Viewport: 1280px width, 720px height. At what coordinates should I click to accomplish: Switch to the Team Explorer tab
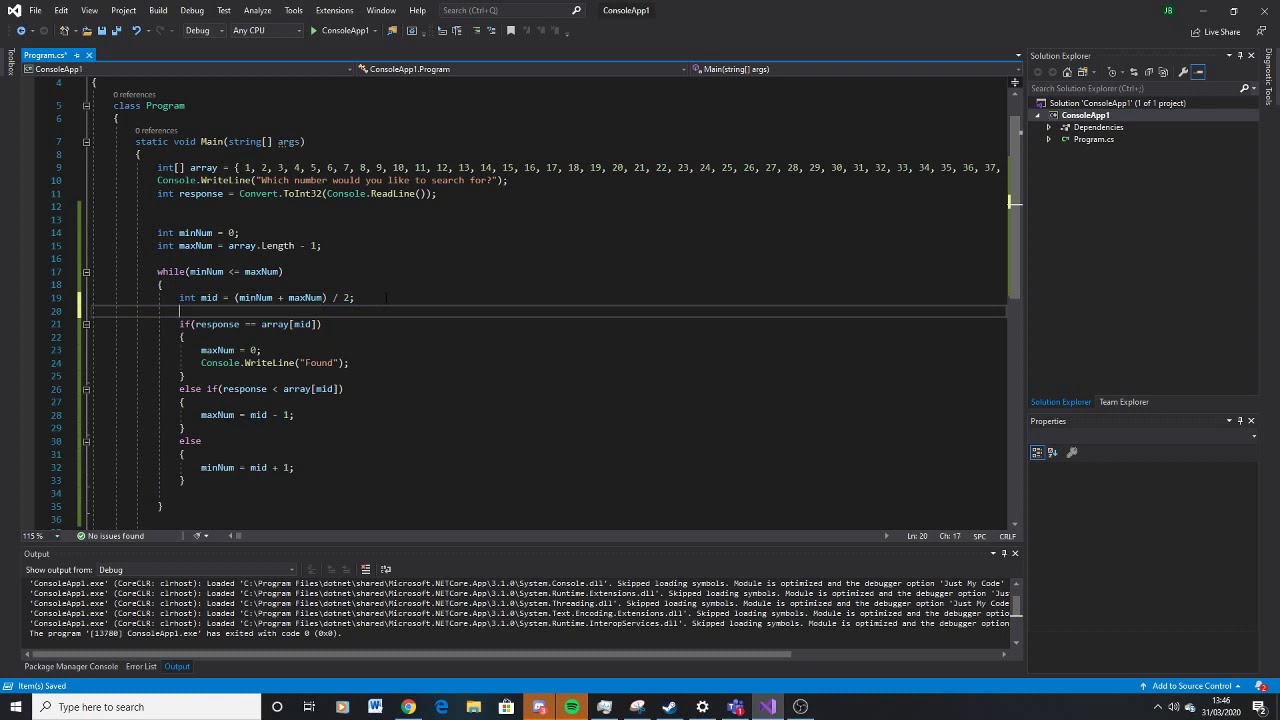tap(1124, 402)
